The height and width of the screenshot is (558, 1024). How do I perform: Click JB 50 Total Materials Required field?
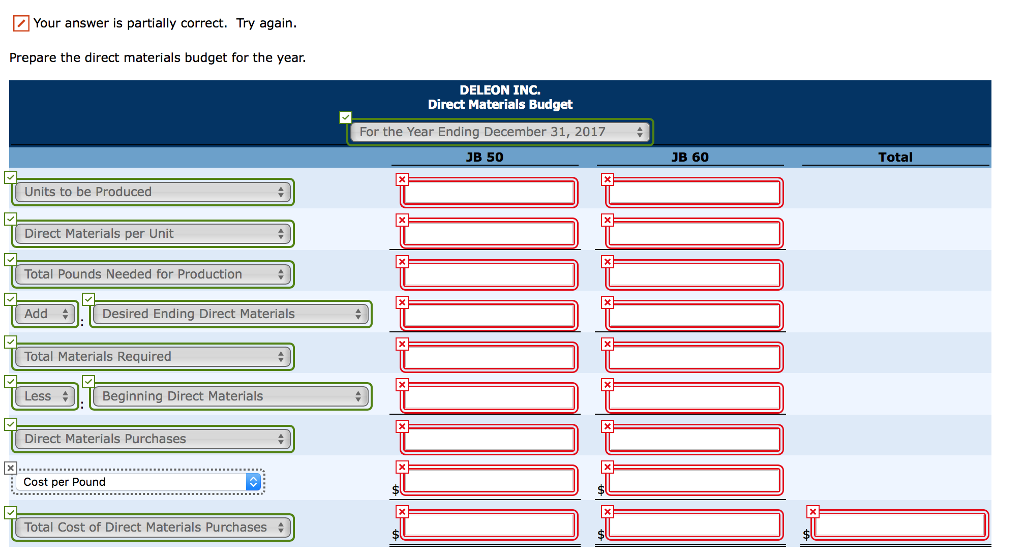(x=489, y=357)
